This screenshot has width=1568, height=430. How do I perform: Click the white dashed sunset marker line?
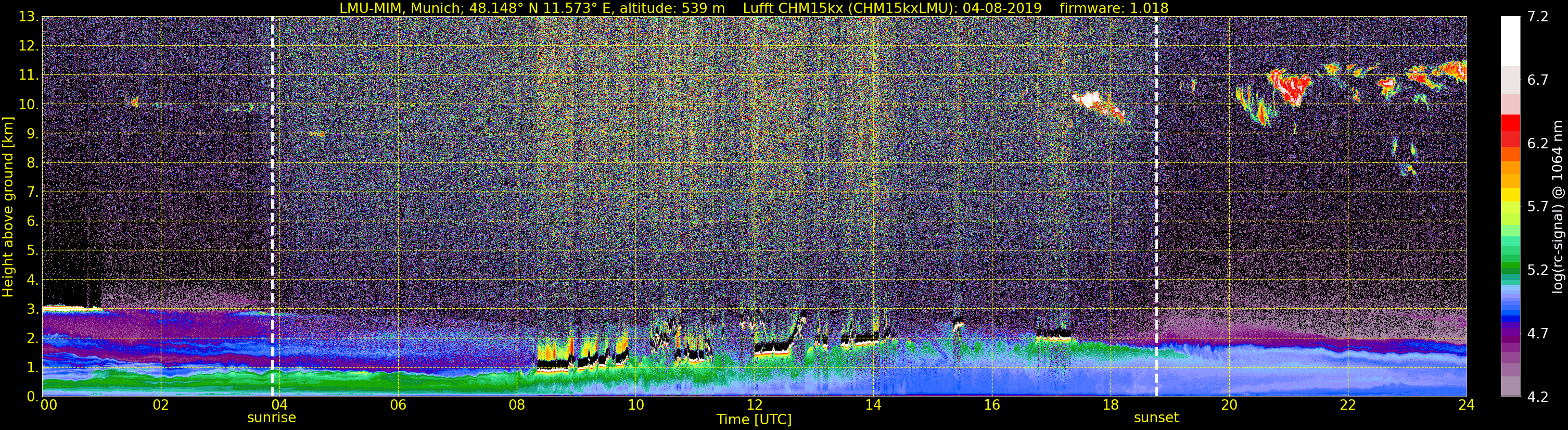click(1156, 207)
